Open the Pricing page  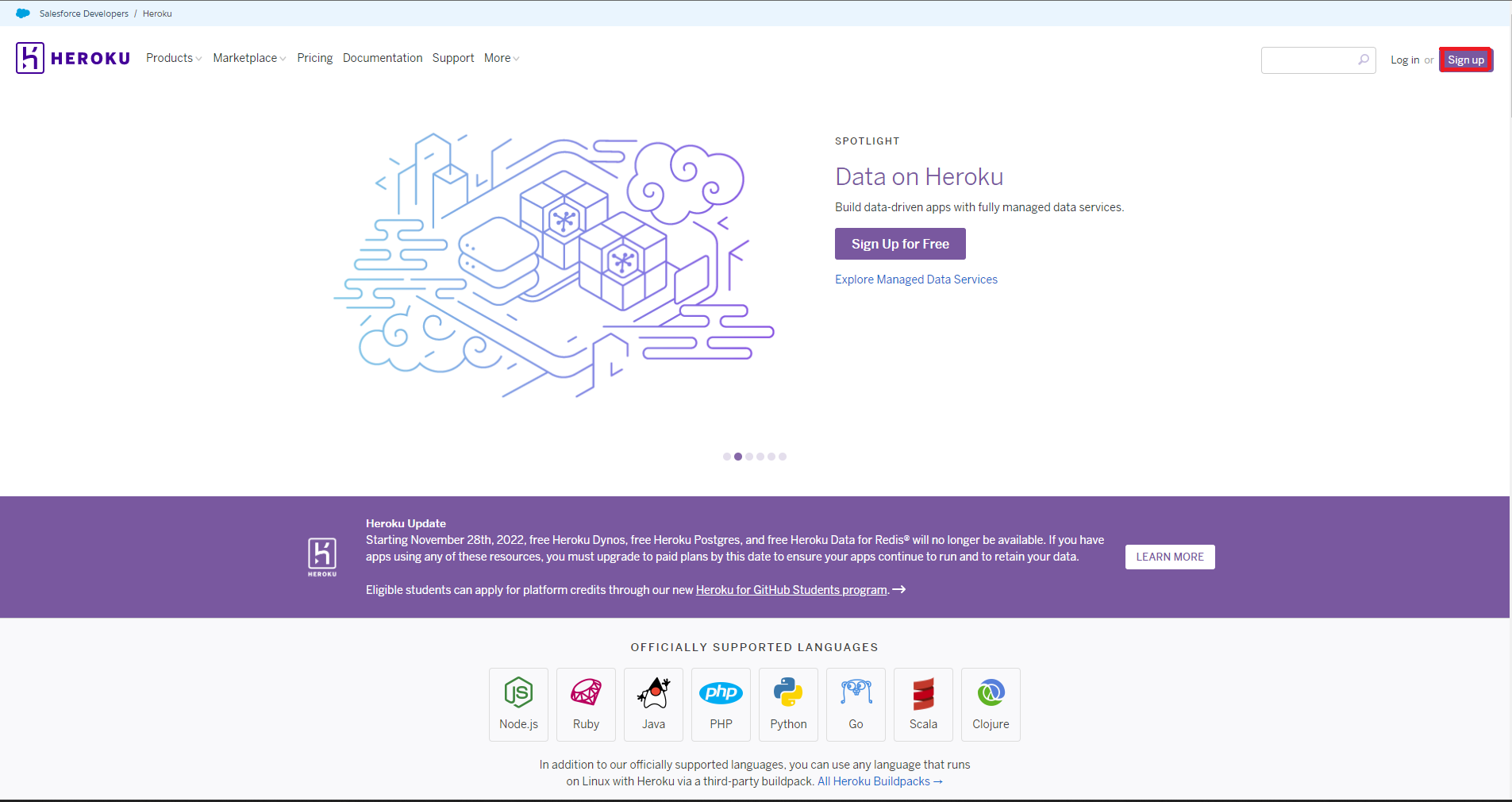coord(315,58)
